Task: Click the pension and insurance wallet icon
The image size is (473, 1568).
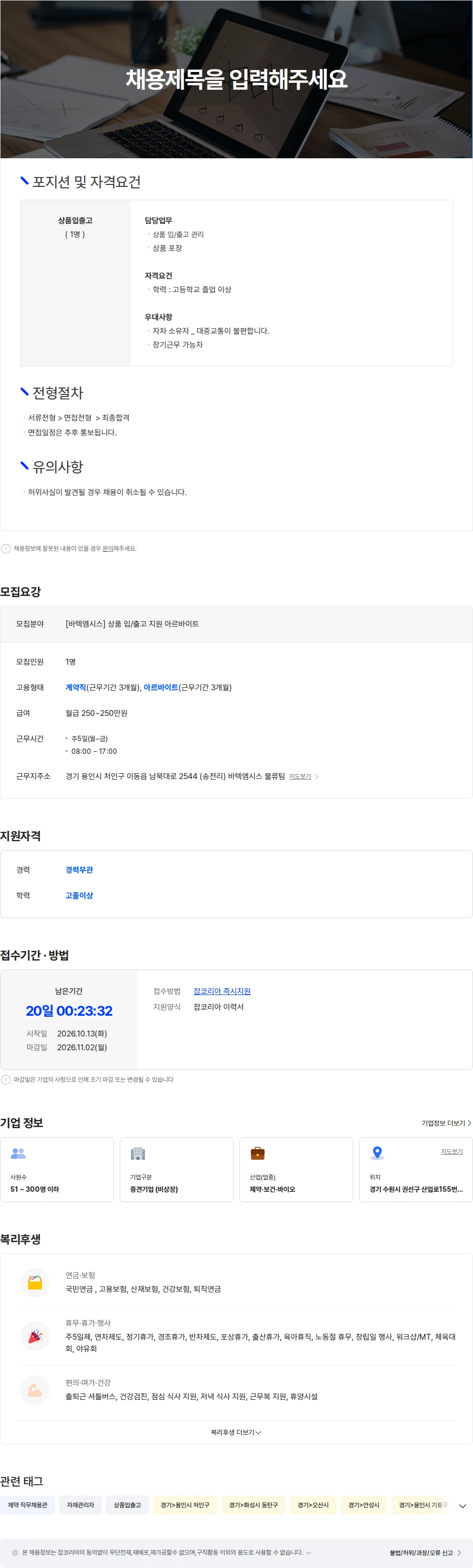Action: pyautogui.click(x=35, y=1282)
